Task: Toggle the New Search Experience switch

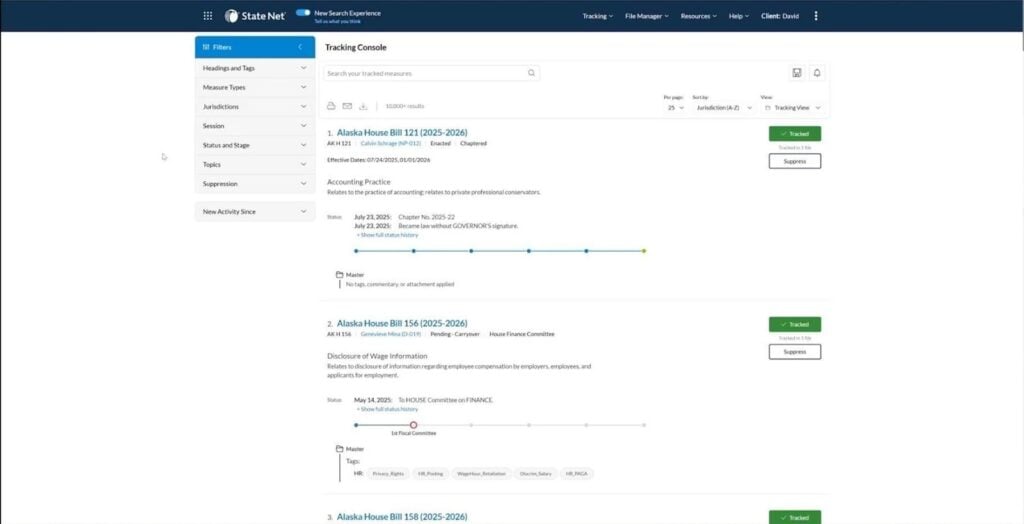Action: [x=303, y=13]
